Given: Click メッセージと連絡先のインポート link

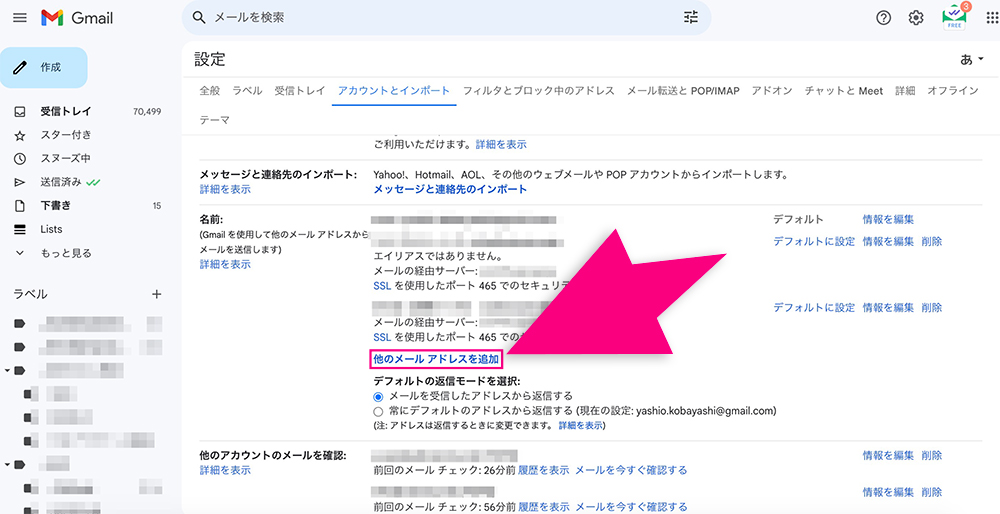Looking at the screenshot, I should coord(450,189).
